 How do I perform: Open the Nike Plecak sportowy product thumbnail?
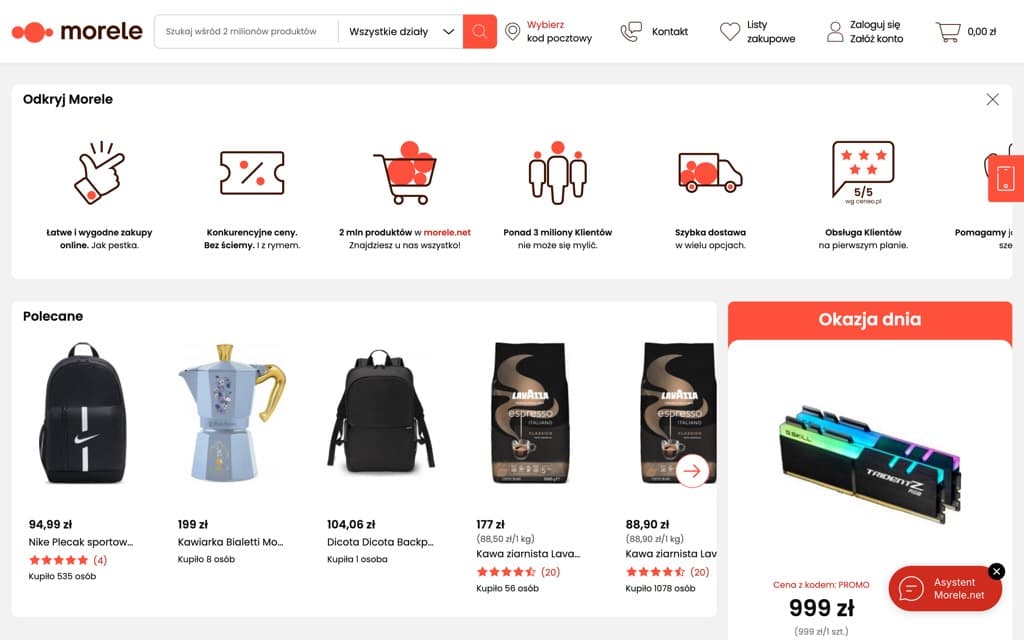83,413
